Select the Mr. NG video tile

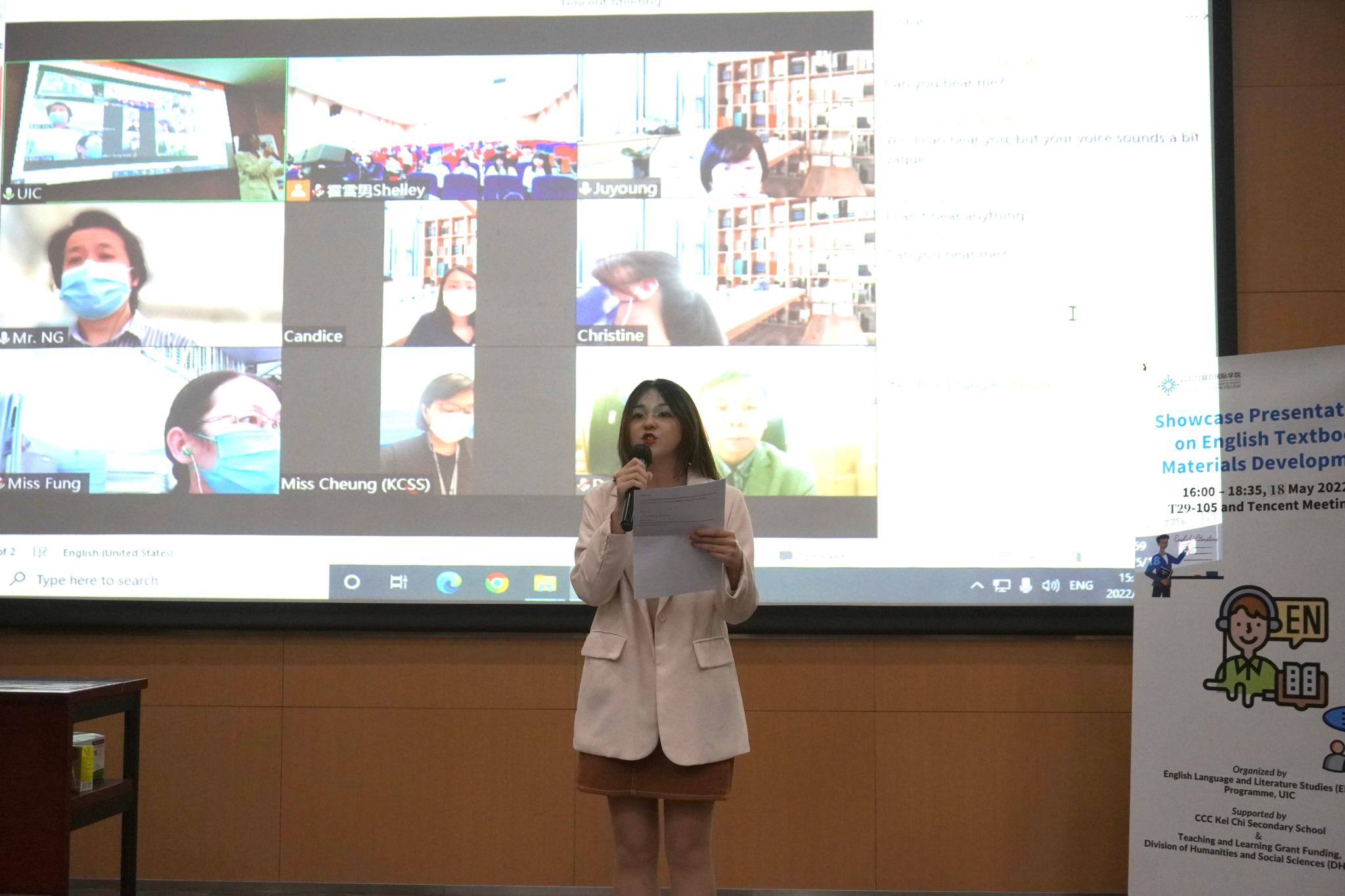coord(141,274)
